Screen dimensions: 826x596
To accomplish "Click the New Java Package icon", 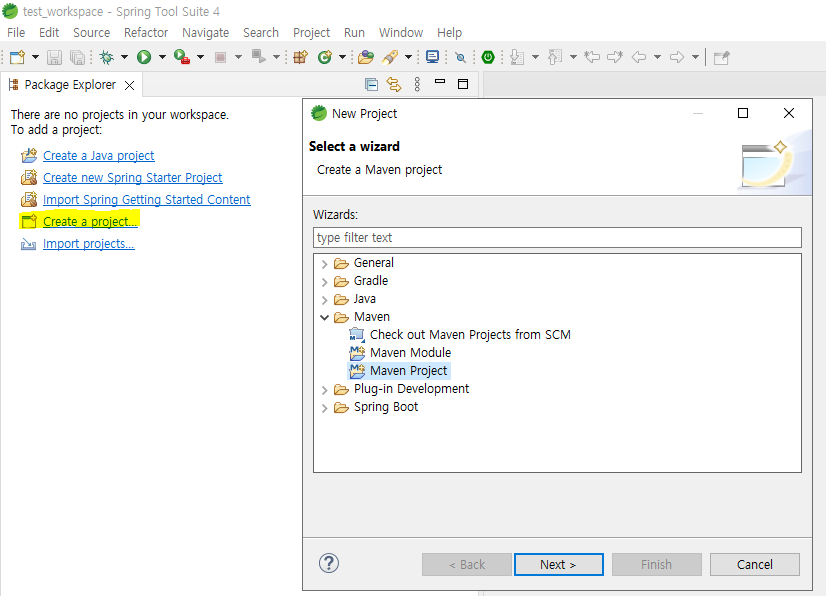I will pyautogui.click(x=300, y=57).
